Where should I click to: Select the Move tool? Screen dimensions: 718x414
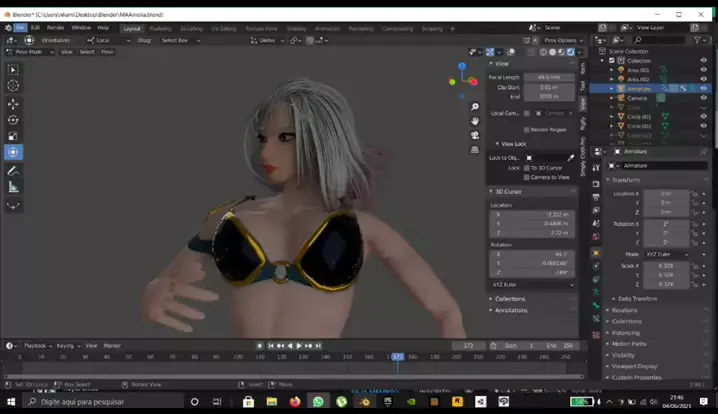[13, 104]
